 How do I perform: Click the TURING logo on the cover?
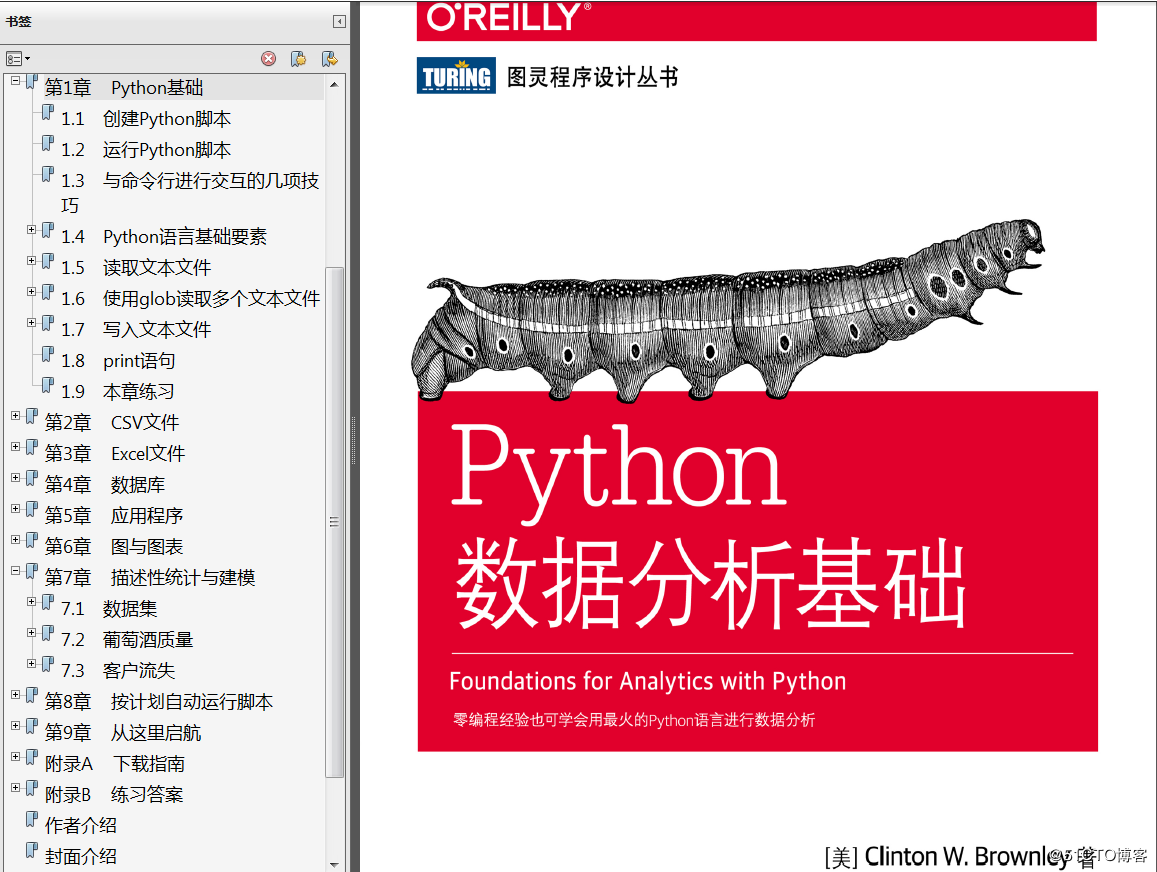(456, 75)
